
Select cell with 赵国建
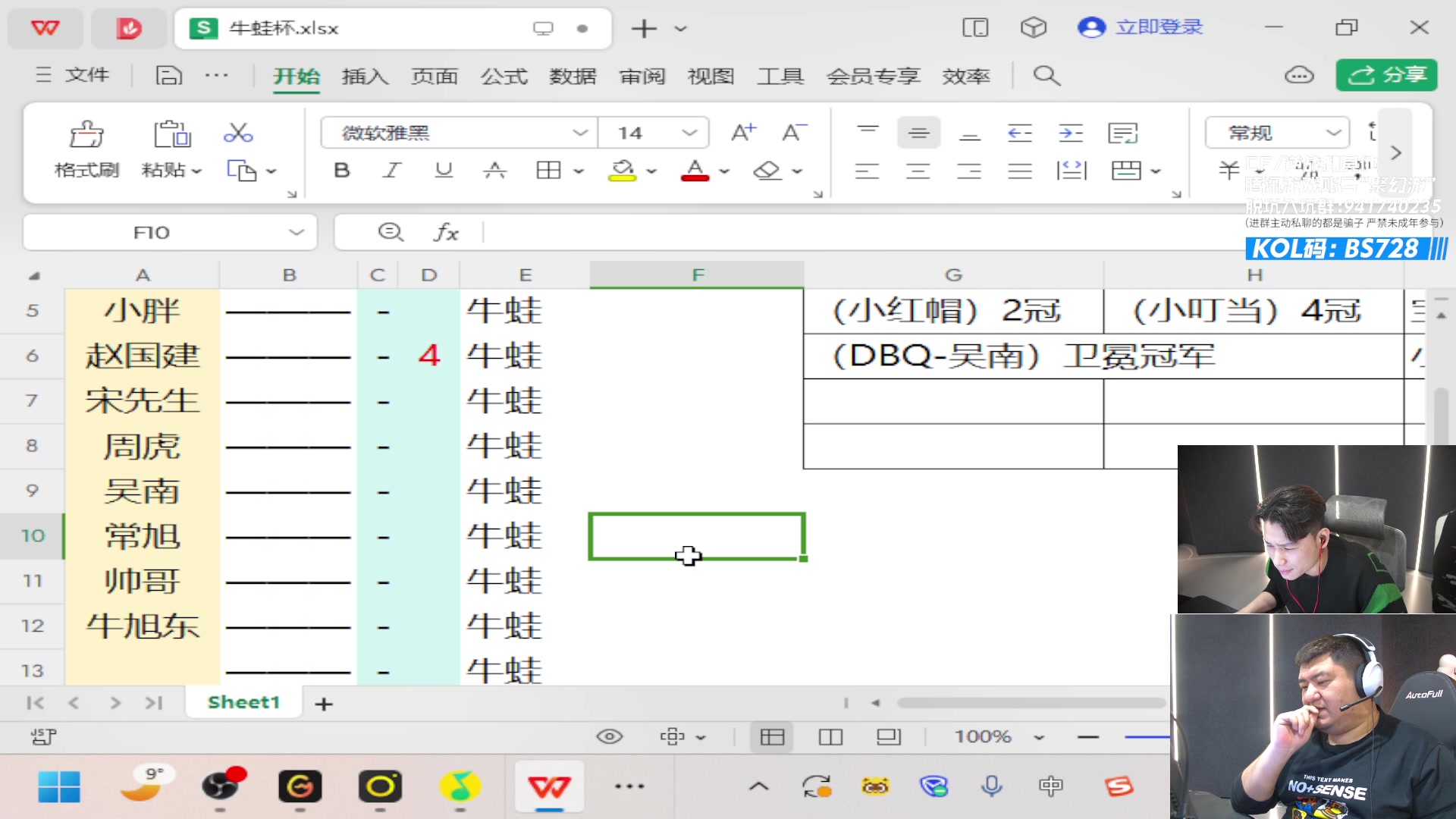coord(143,356)
